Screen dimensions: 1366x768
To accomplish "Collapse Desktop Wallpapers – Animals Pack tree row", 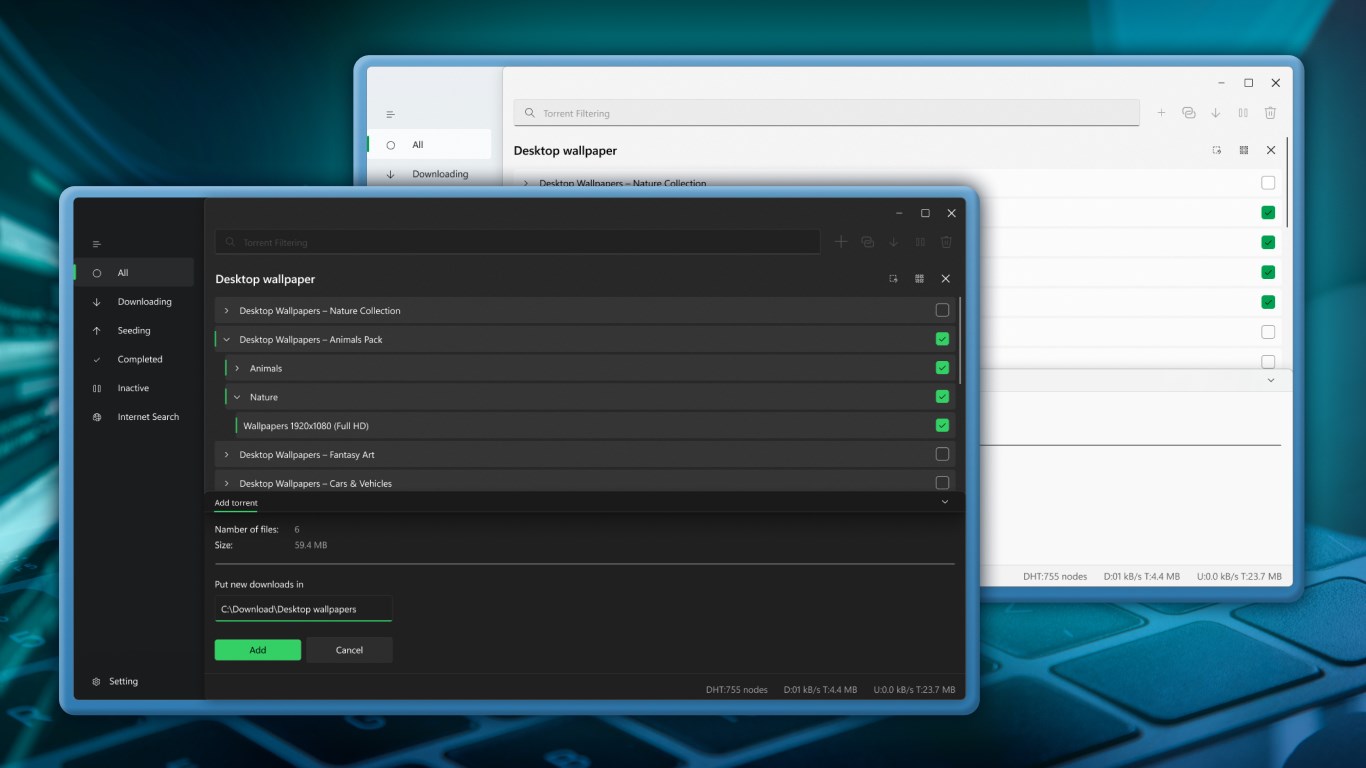I will click(227, 340).
